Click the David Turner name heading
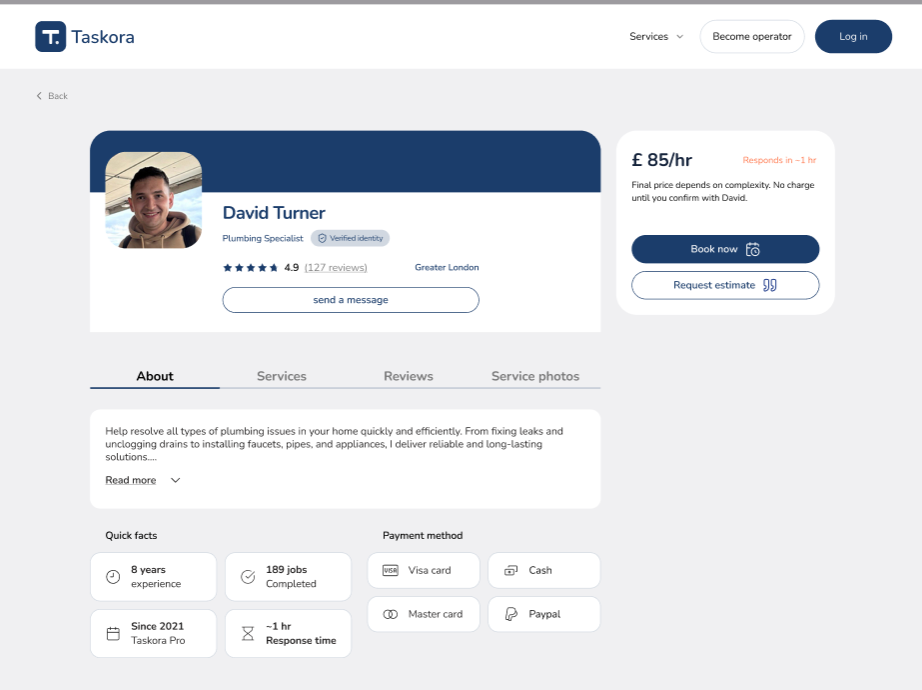 tap(273, 213)
